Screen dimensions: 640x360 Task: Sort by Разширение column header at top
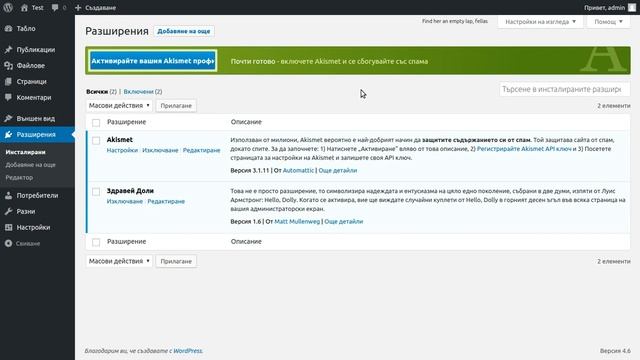pyautogui.click(x=126, y=122)
